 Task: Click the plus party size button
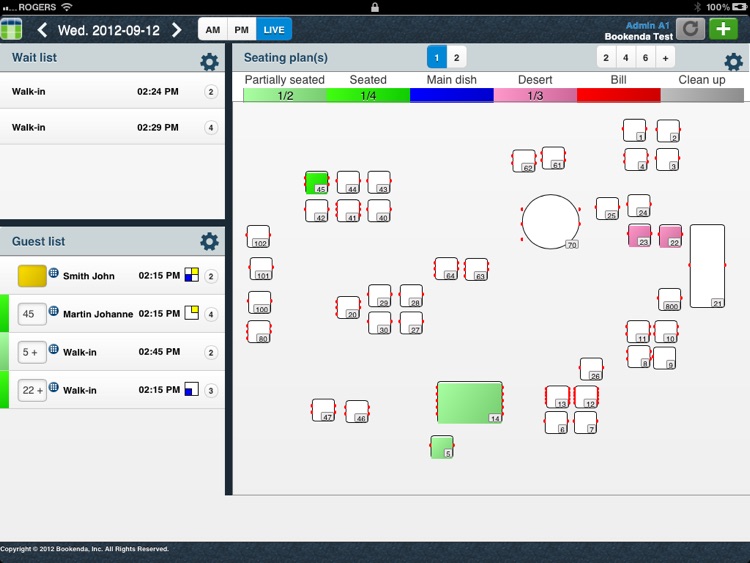coord(665,57)
